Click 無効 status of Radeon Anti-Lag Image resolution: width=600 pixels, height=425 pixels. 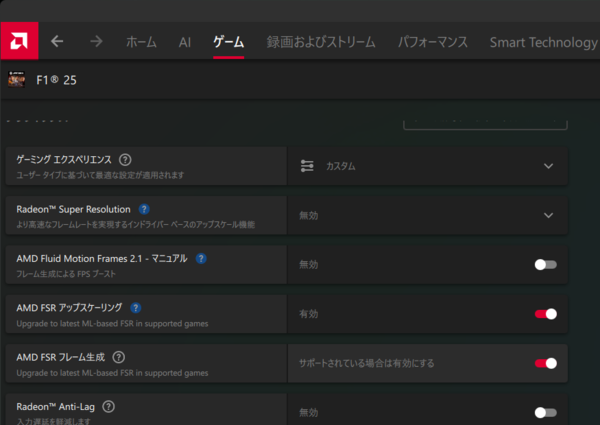pyautogui.click(x=308, y=413)
